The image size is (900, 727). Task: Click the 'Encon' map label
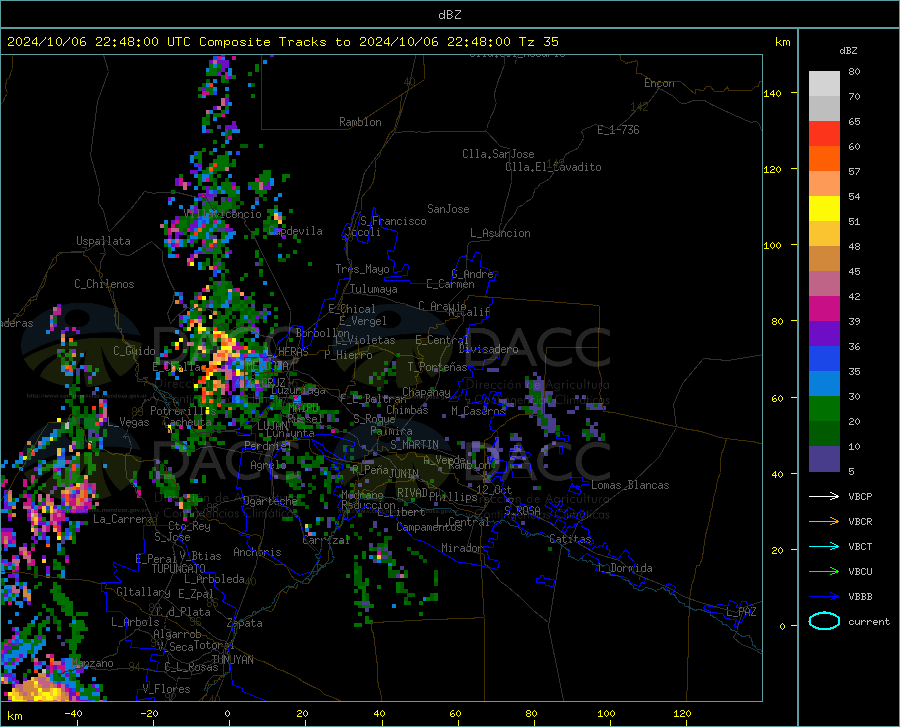click(659, 83)
